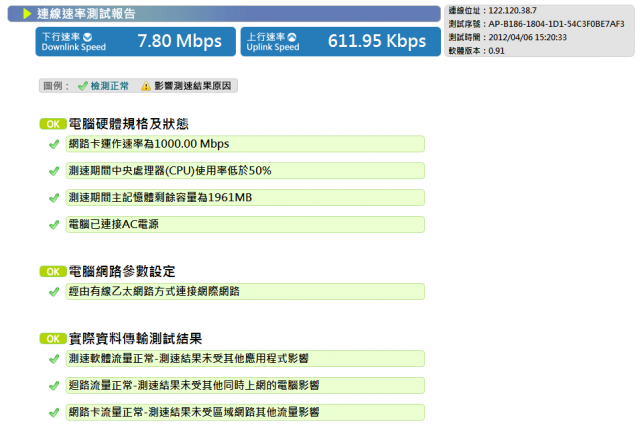Click the 連線位址 122.120.38.7 line
This screenshot has width=640, height=424.
point(493,11)
